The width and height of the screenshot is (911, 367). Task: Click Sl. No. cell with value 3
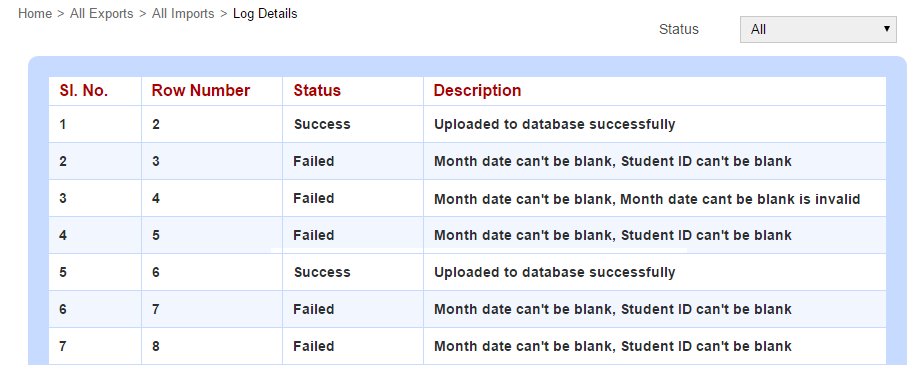tap(63, 199)
